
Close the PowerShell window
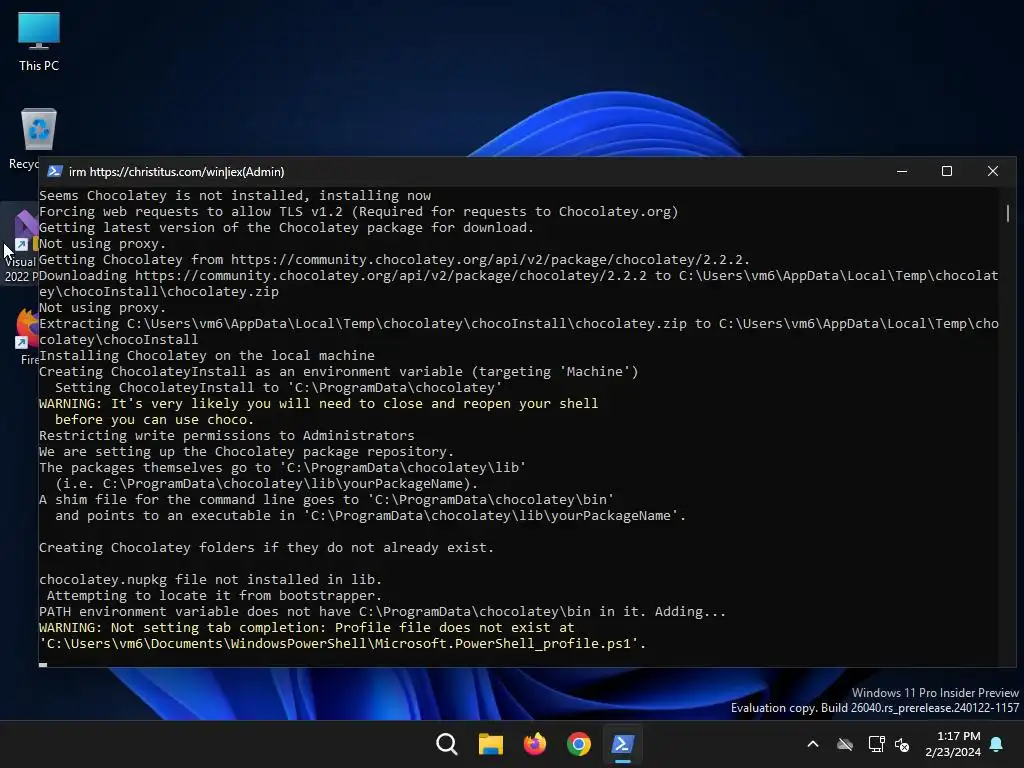(x=993, y=171)
